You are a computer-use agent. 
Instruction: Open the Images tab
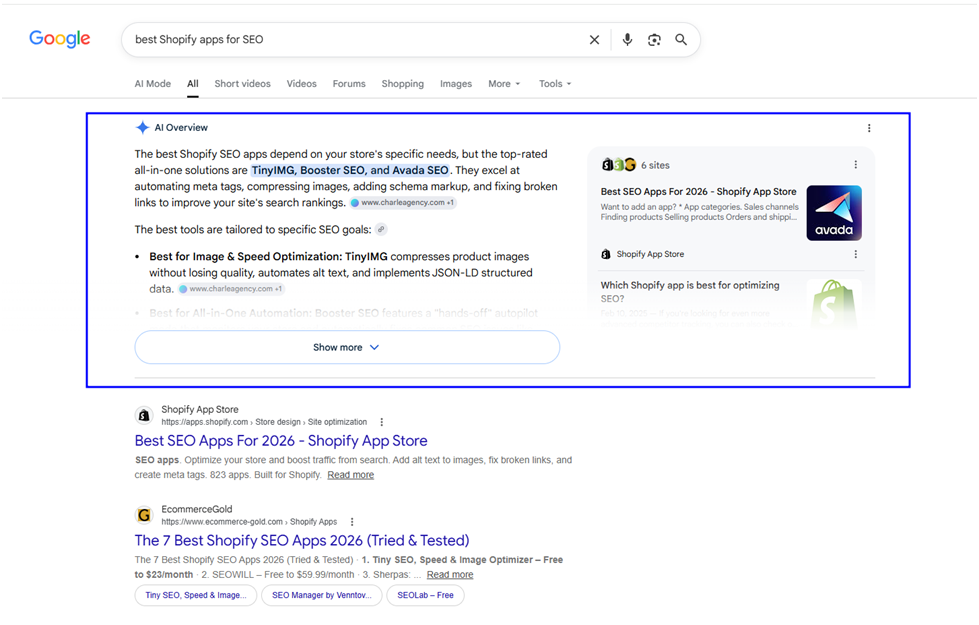click(x=456, y=84)
